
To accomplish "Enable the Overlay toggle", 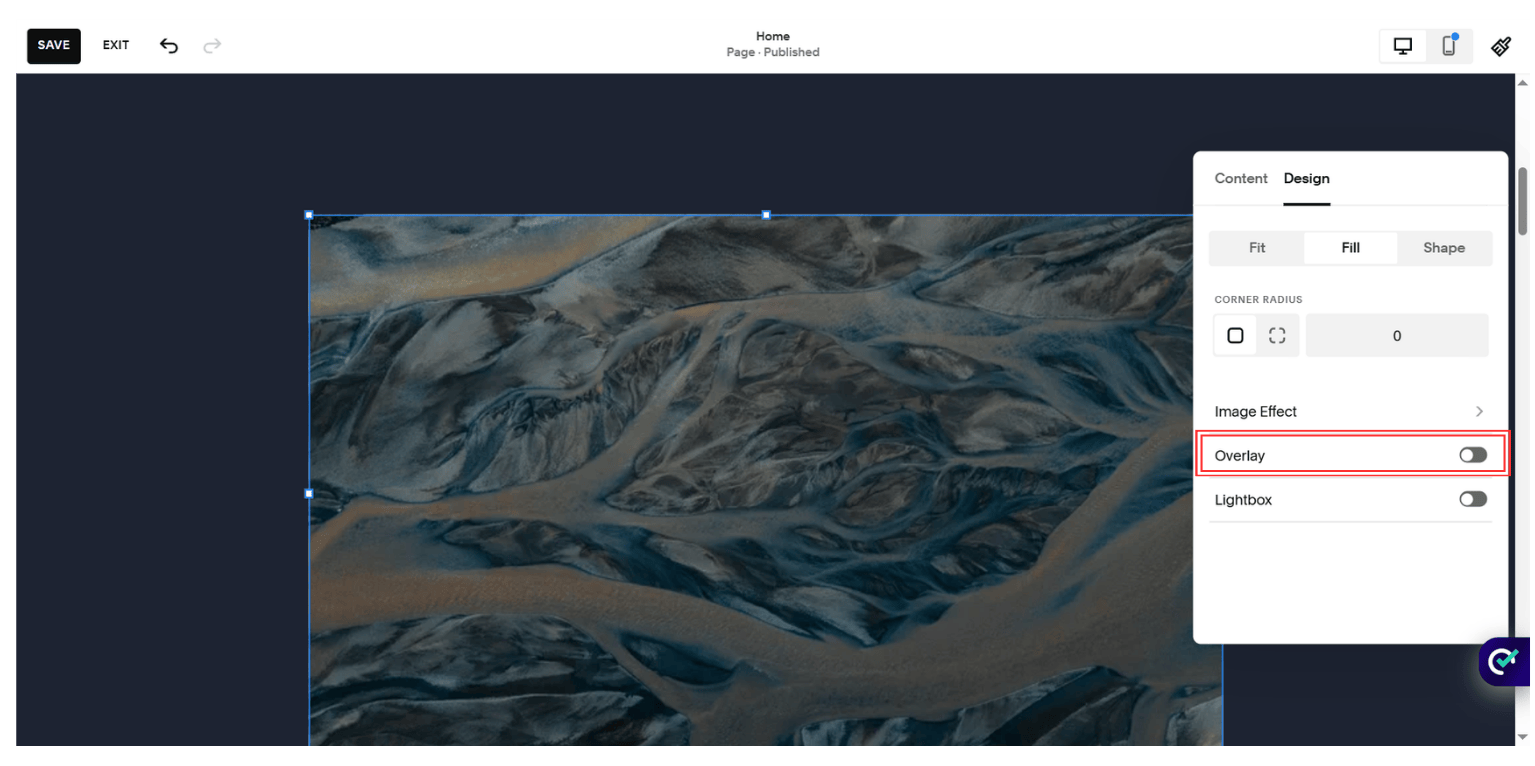I will tap(1473, 455).
